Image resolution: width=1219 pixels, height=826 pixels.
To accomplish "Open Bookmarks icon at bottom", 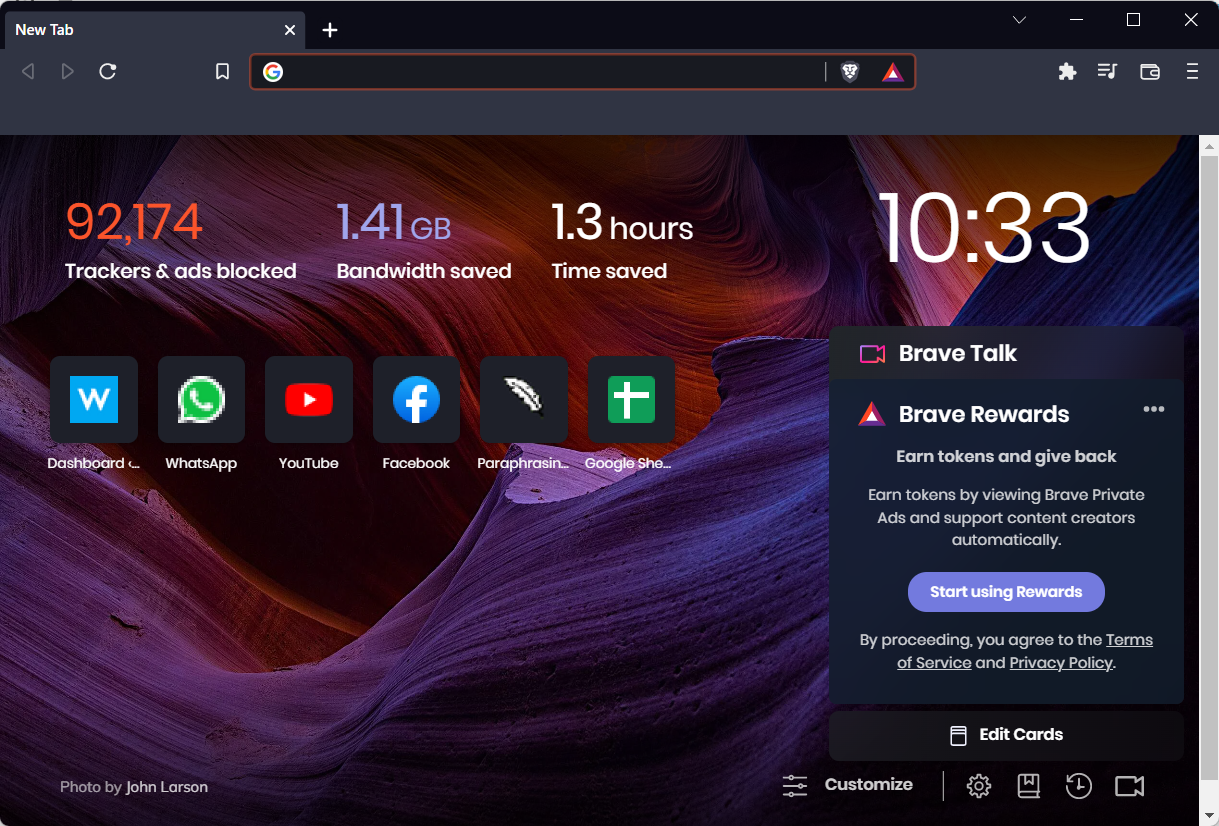I will pos(1029,786).
